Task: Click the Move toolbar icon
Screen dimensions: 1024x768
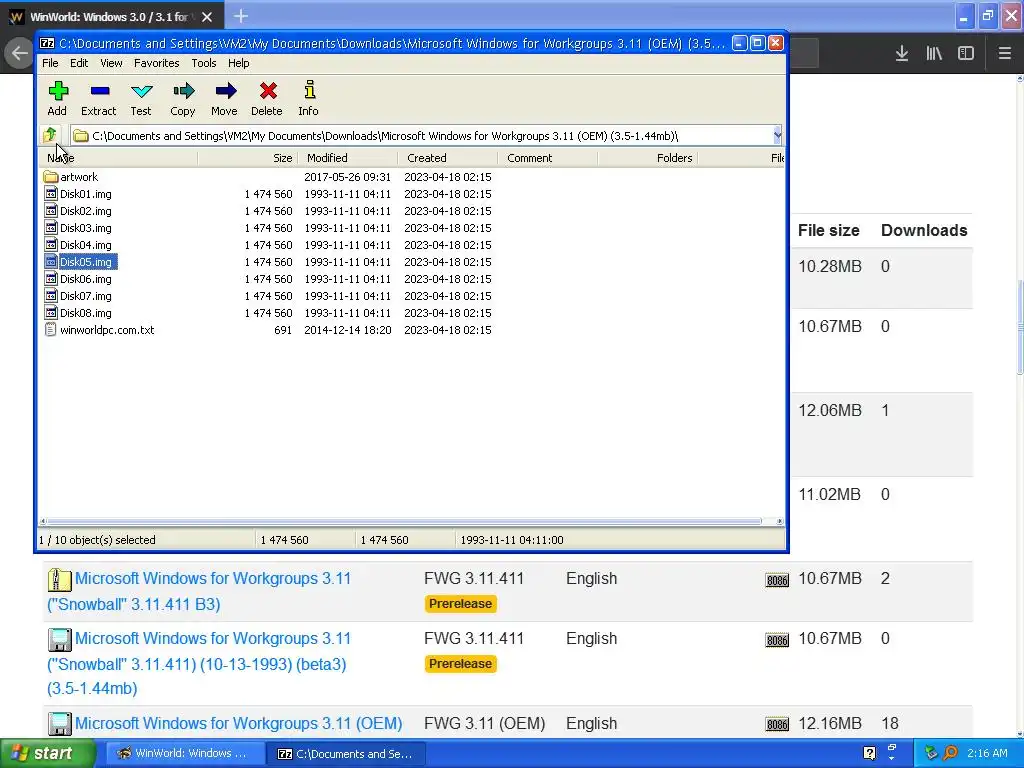Action: (225, 98)
